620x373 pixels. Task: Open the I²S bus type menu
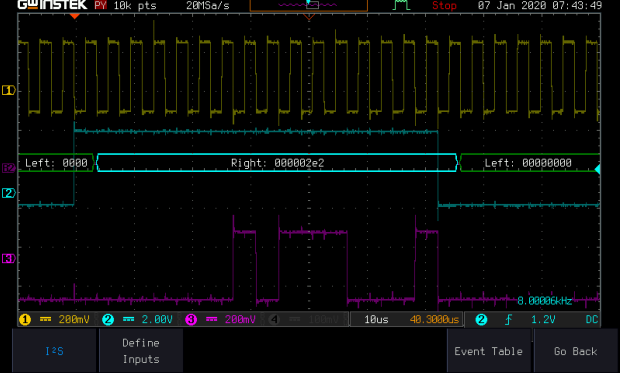[54, 351]
